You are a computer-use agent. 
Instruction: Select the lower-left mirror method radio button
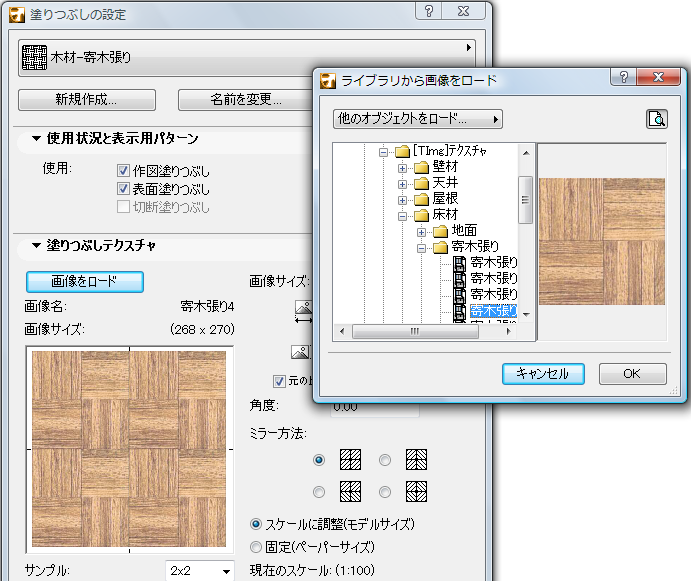tap(319, 492)
